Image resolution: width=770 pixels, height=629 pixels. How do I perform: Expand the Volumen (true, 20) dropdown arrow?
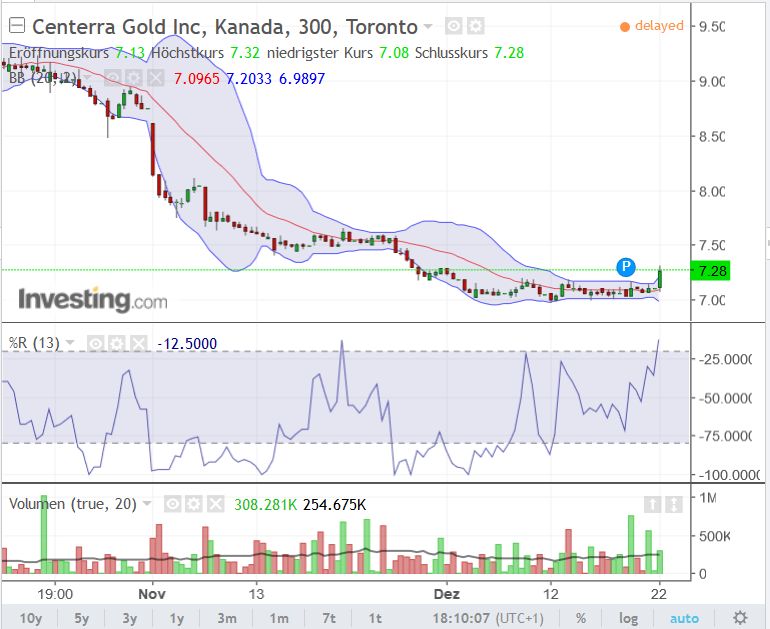click(148, 504)
